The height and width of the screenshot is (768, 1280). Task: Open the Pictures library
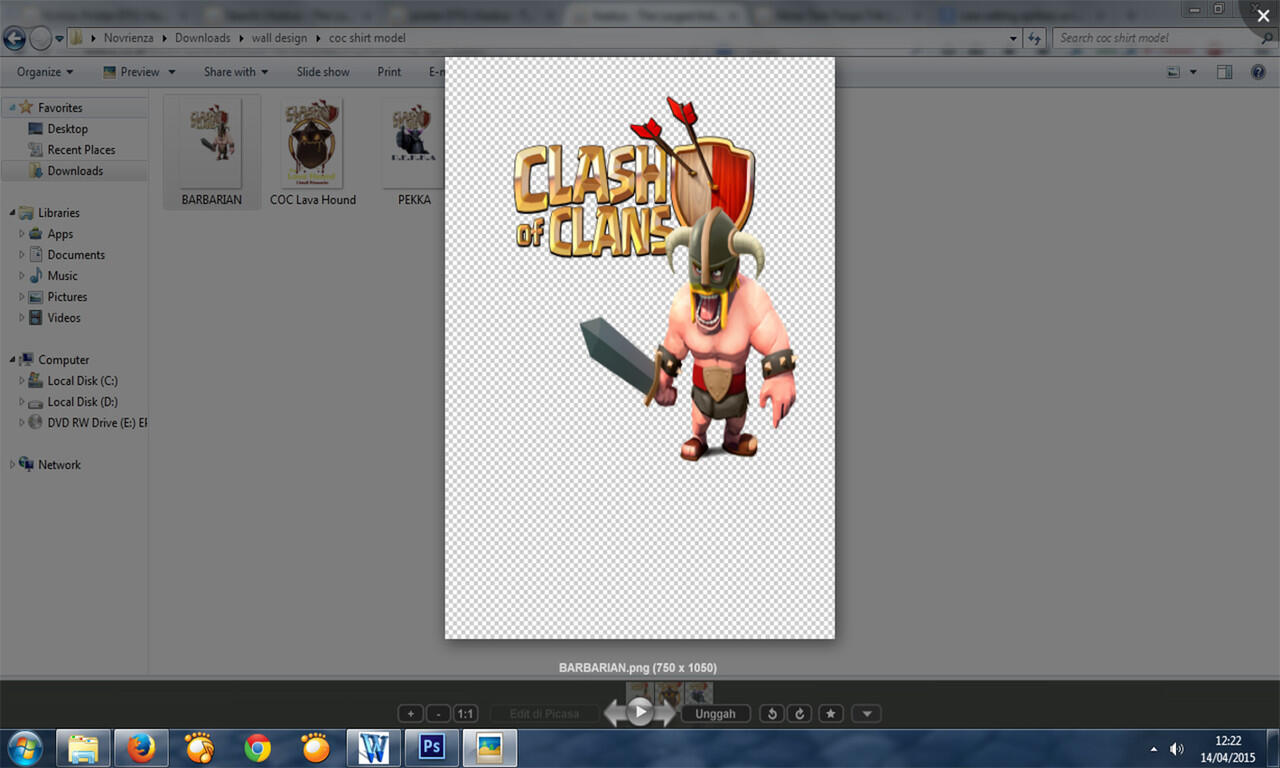67,297
